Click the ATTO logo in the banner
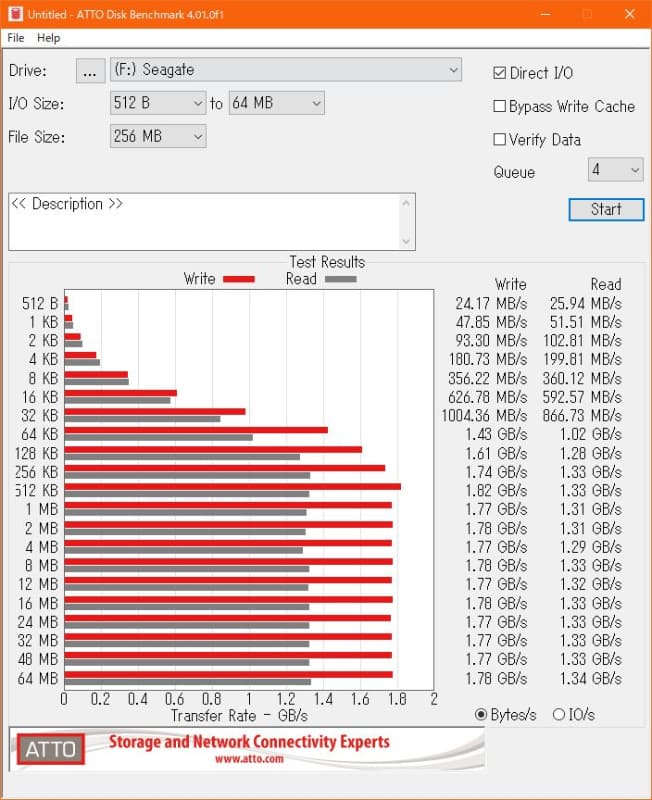This screenshot has height=800, width=652. click(x=51, y=749)
